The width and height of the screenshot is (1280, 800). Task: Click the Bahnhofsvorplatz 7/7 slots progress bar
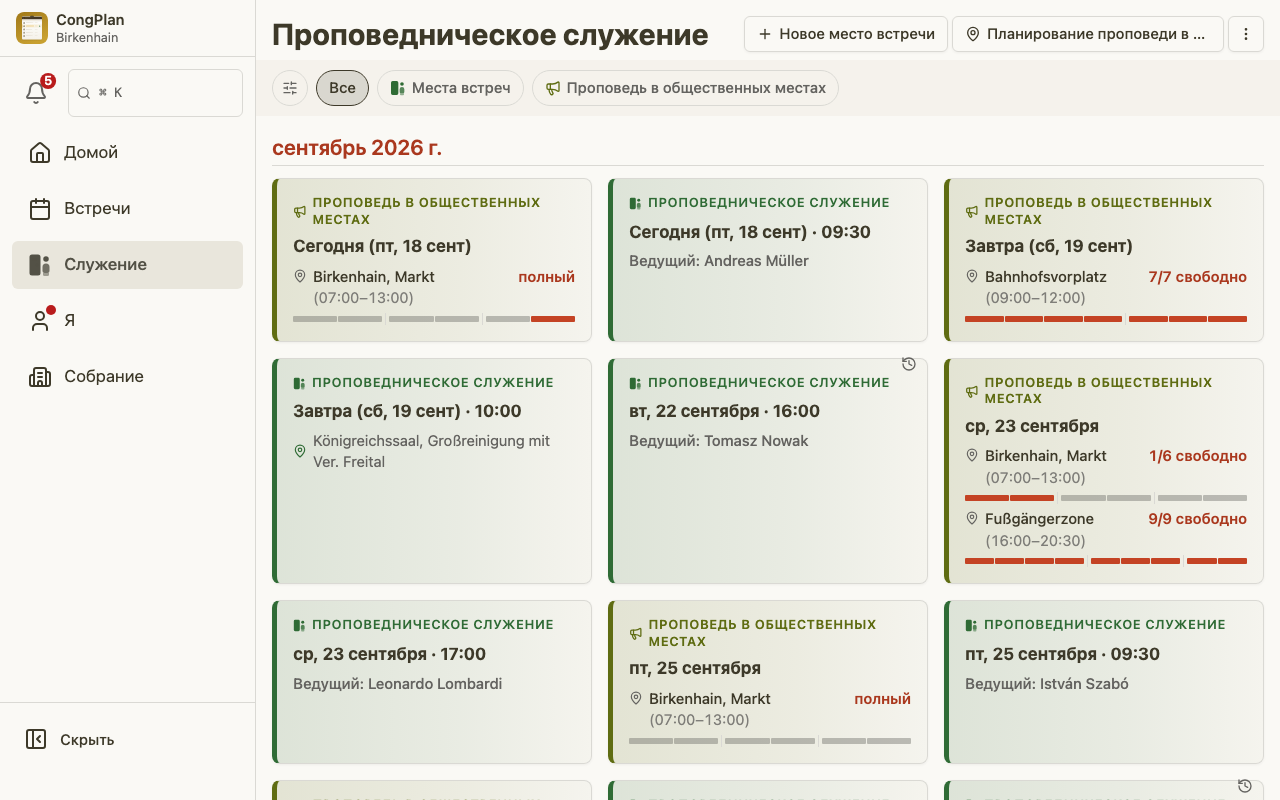1106,319
